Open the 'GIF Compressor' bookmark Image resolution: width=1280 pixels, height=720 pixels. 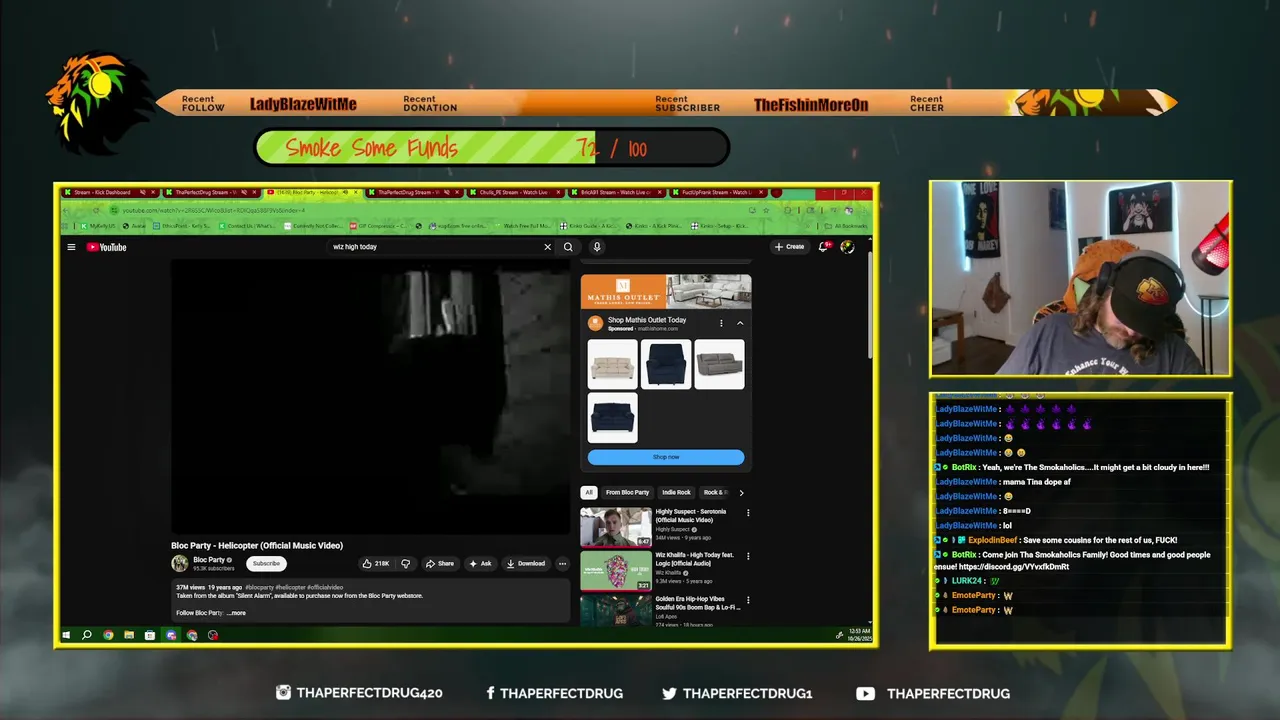coord(378,226)
